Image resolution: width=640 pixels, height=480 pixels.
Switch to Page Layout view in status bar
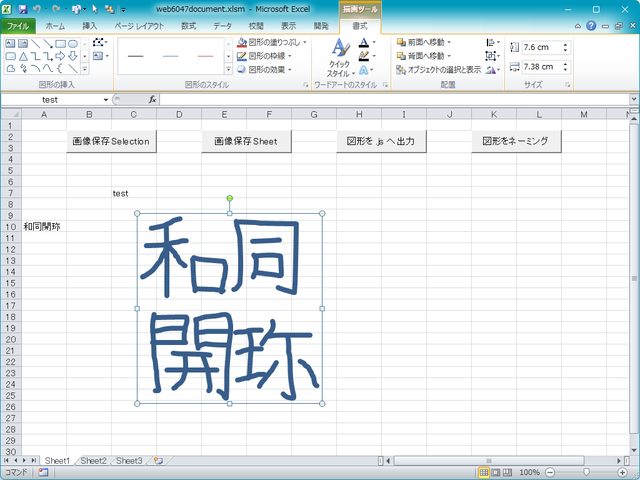point(497,472)
